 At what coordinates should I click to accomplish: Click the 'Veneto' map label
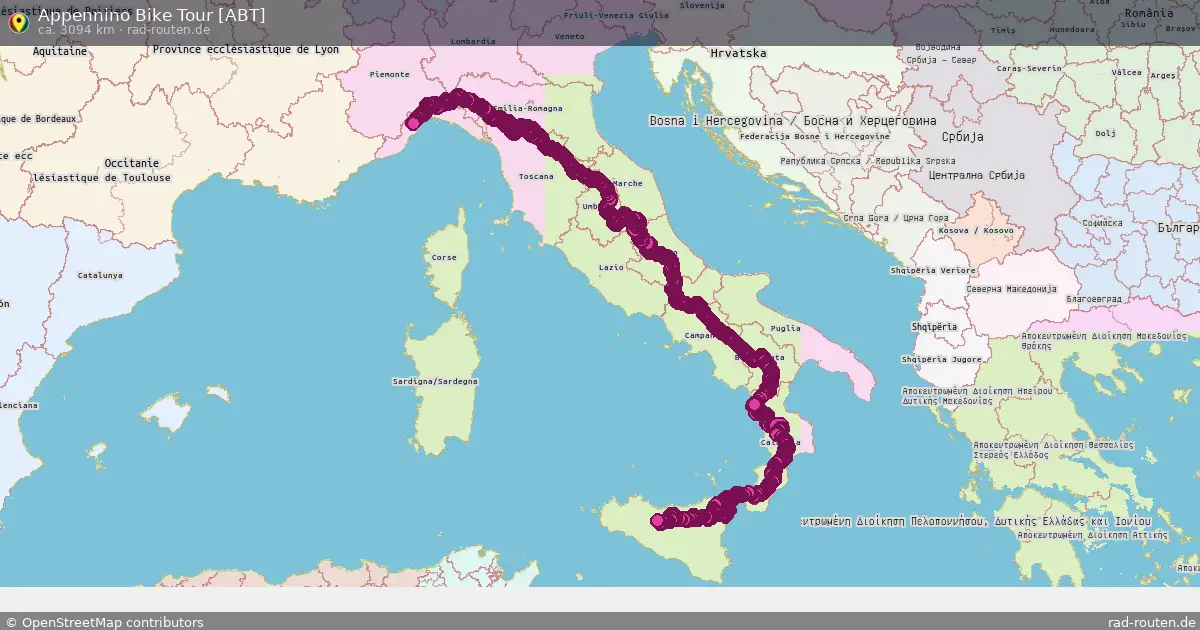[x=569, y=36]
